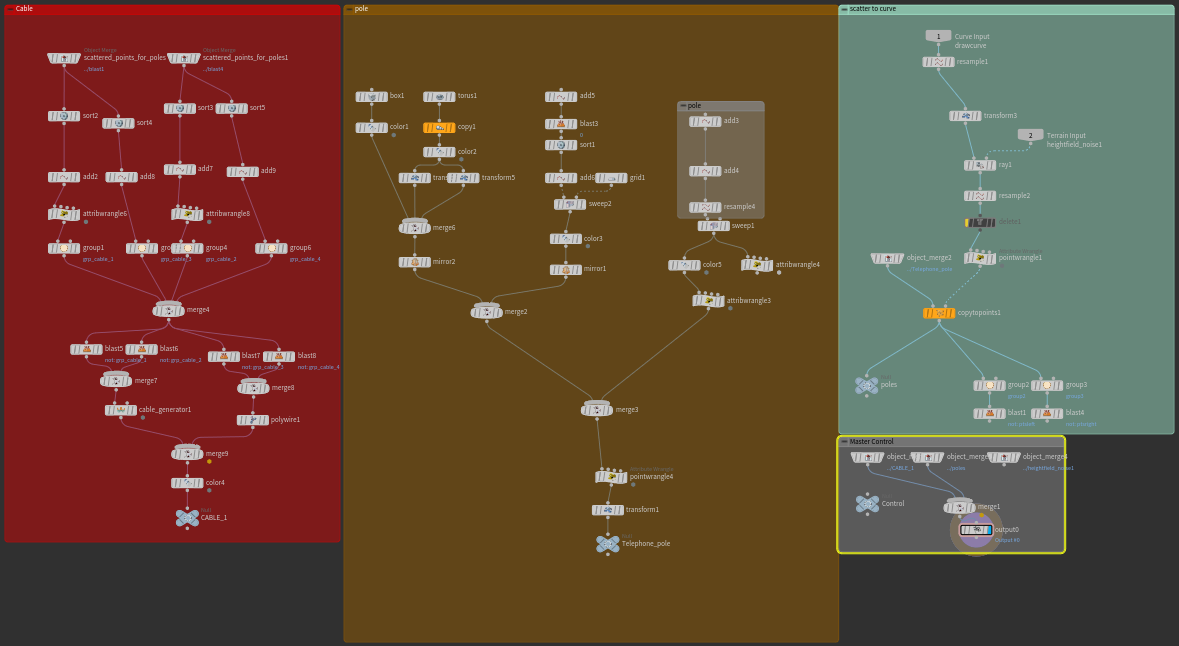Select the attribwrangle6 node
Viewport: 1179px width, 646px height.
click(x=64, y=214)
